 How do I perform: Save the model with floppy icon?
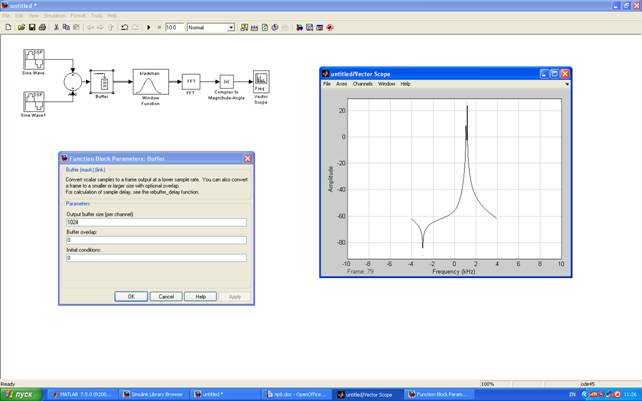32,27
